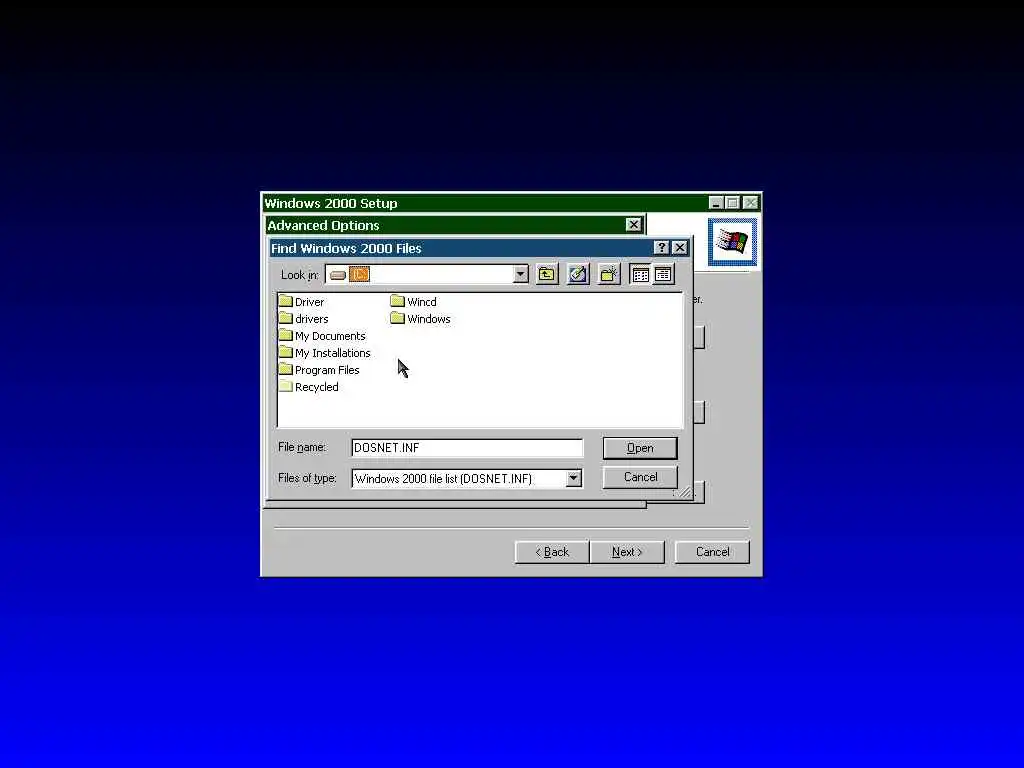Close the Advanced Options dialog
Image resolution: width=1024 pixels, height=768 pixels.
[633, 225]
